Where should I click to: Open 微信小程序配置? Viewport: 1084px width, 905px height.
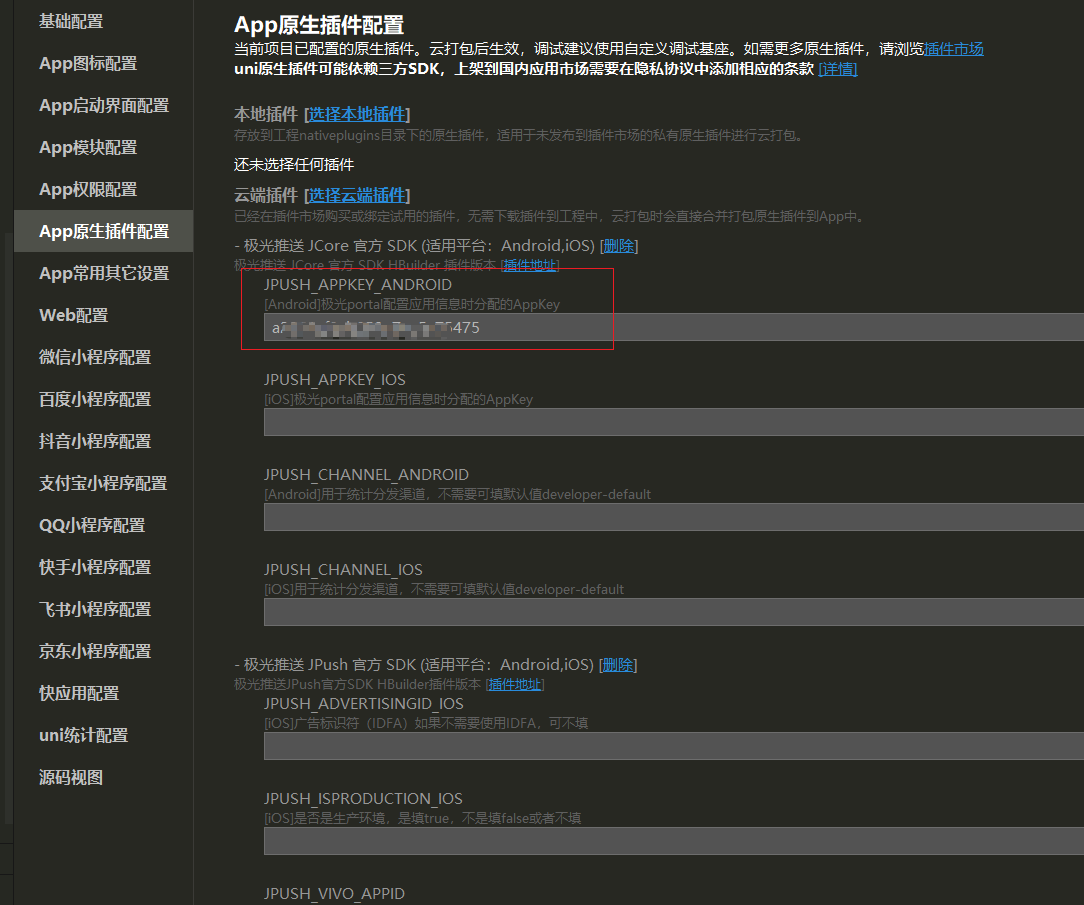[95, 357]
